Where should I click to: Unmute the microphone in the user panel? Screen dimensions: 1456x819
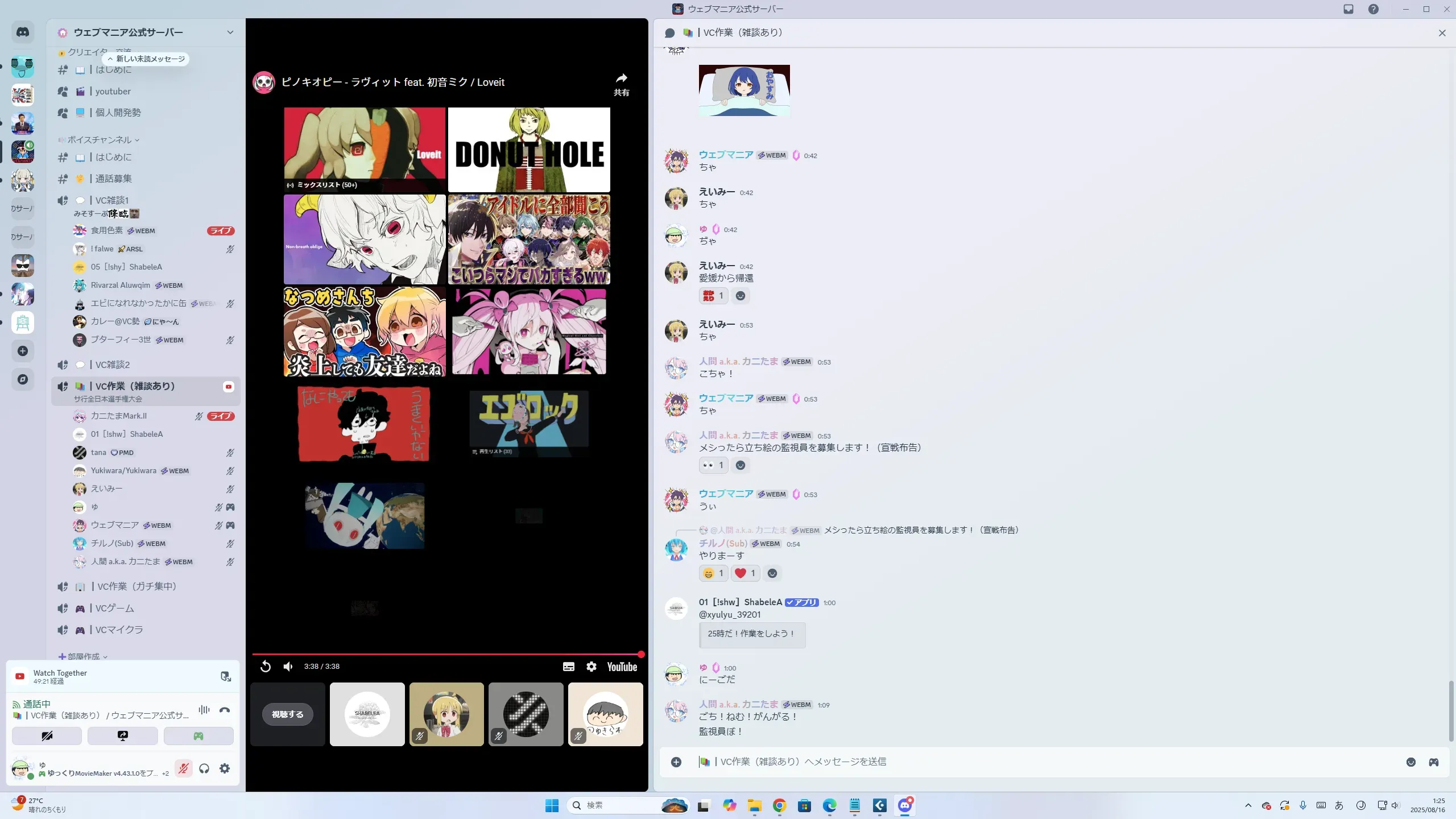point(183,768)
